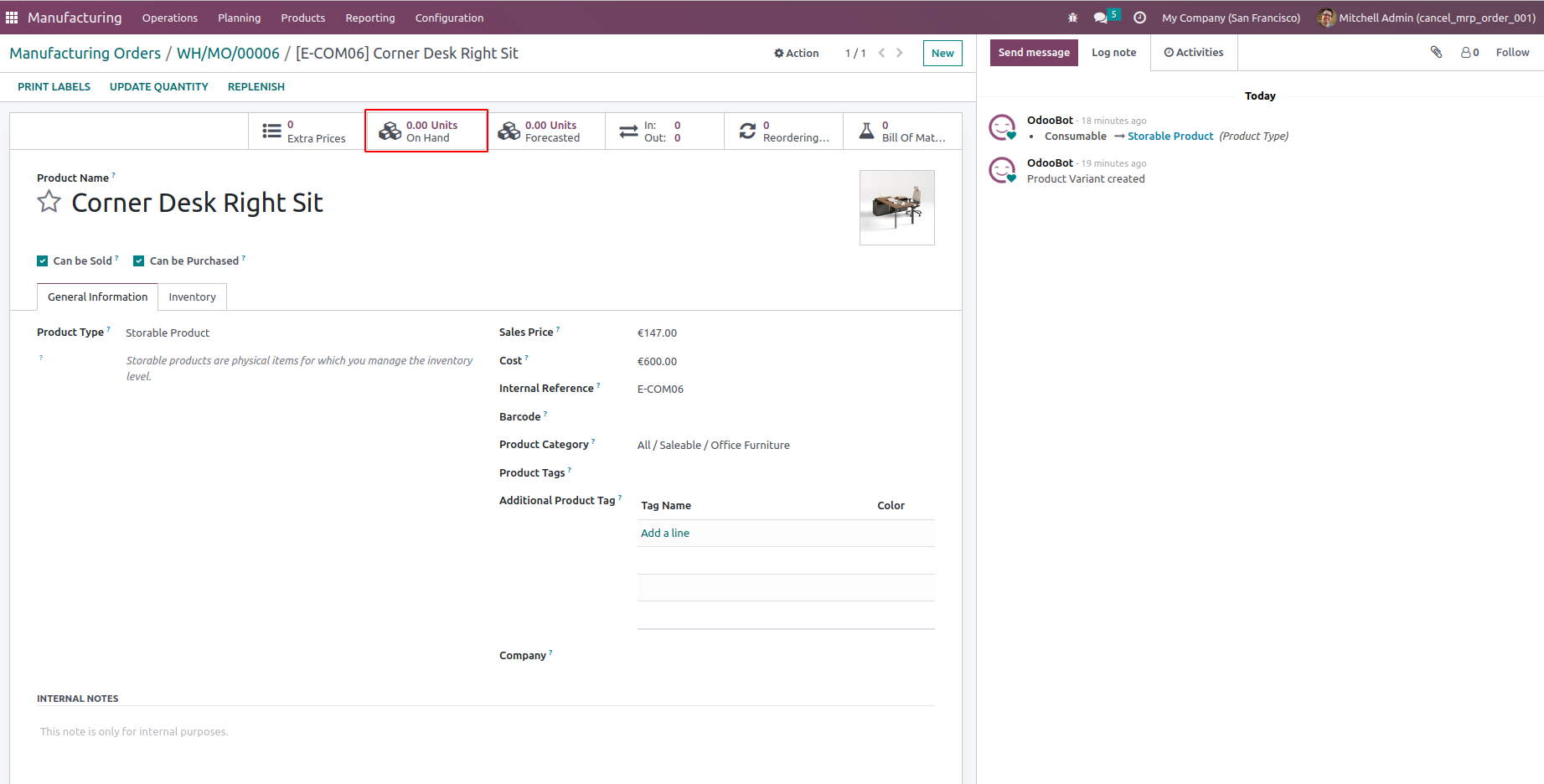Image resolution: width=1544 pixels, height=784 pixels.
Task: Click the bug debug icon
Action: coord(1072,18)
